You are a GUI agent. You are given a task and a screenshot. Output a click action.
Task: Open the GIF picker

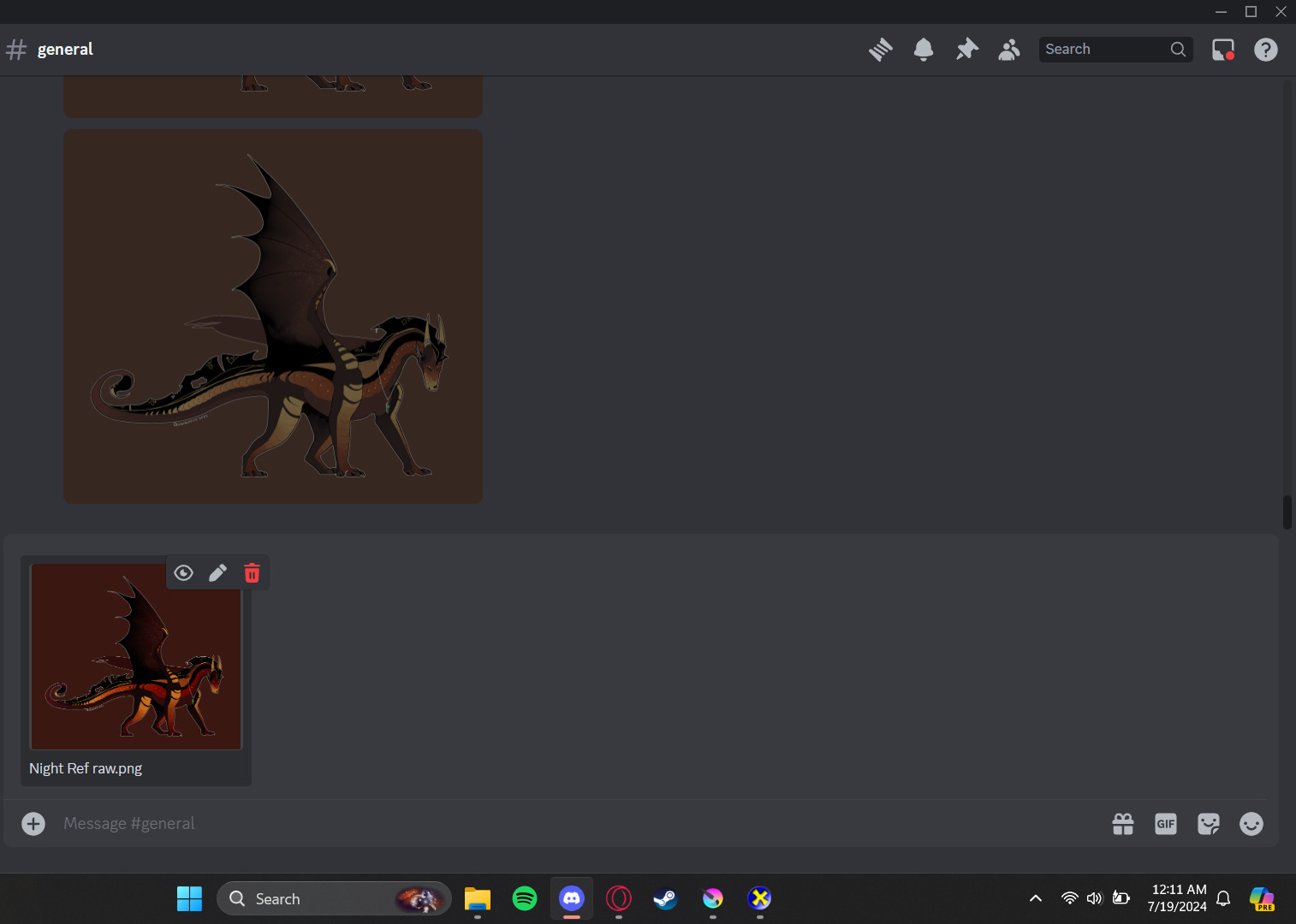pos(1165,824)
